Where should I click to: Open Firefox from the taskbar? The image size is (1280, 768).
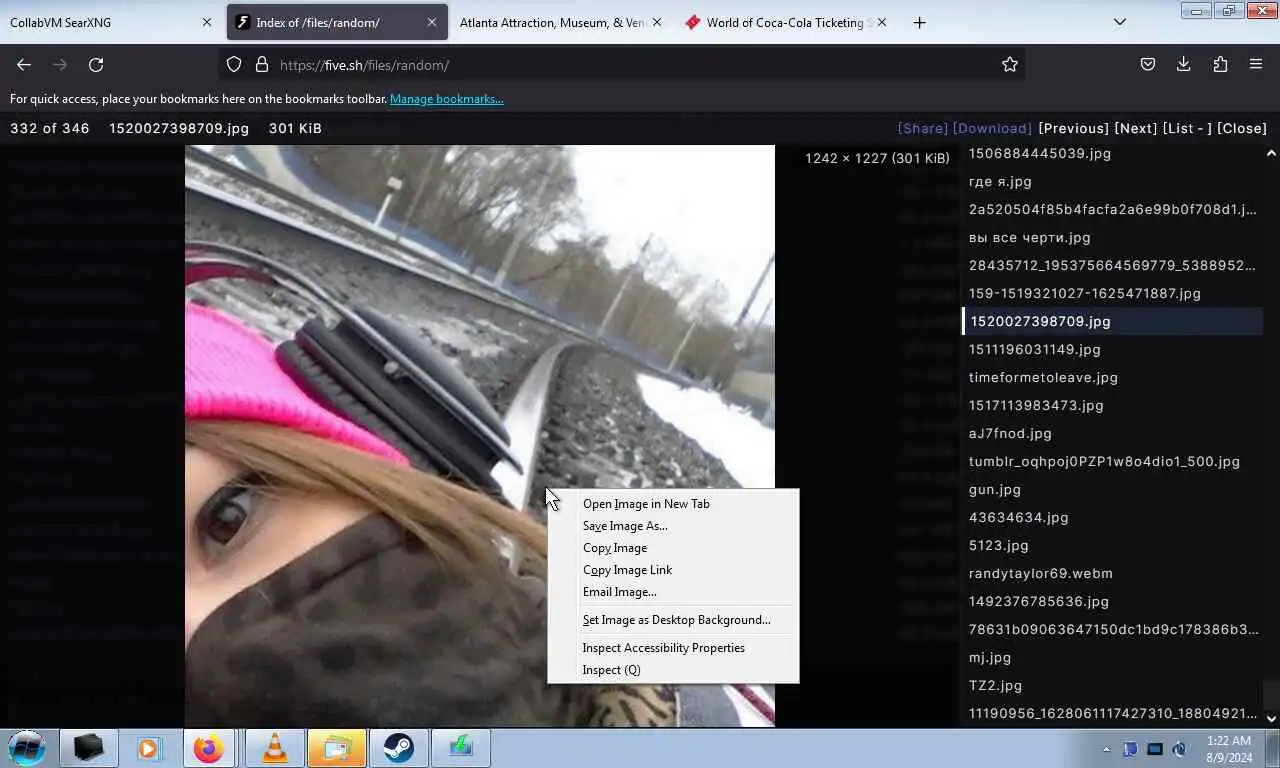point(209,748)
